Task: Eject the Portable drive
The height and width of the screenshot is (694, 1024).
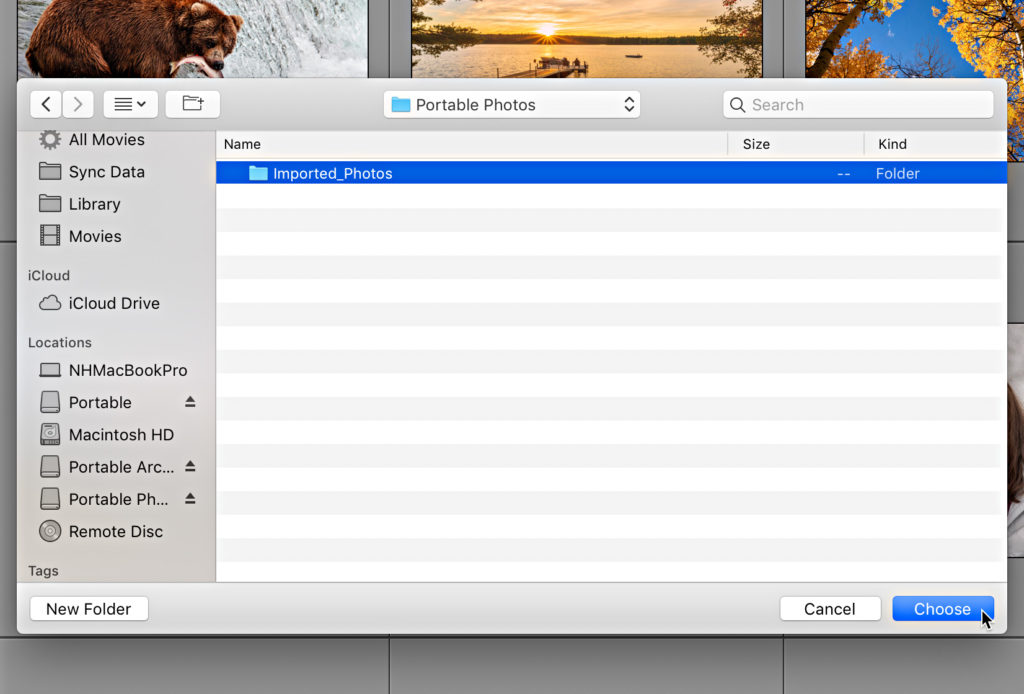Action: click(190, 402)
